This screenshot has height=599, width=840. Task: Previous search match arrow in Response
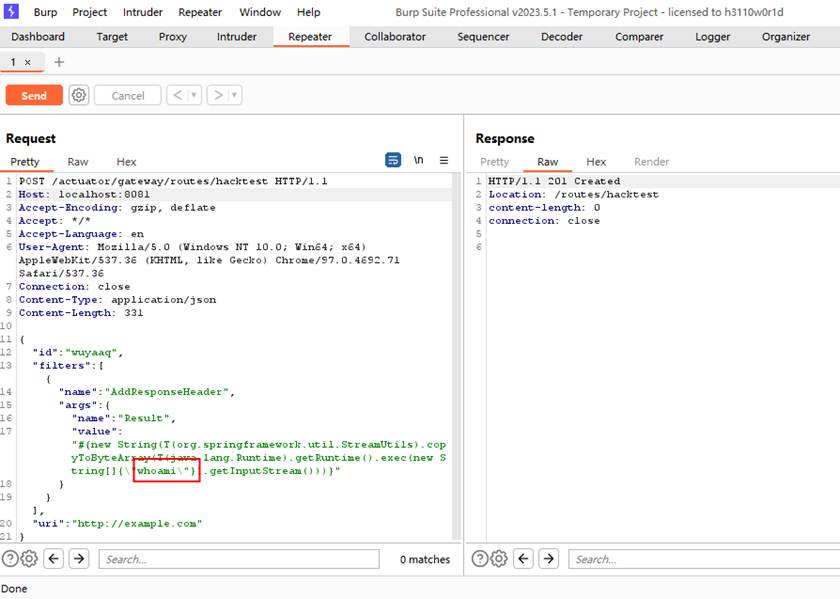[523, 559]
